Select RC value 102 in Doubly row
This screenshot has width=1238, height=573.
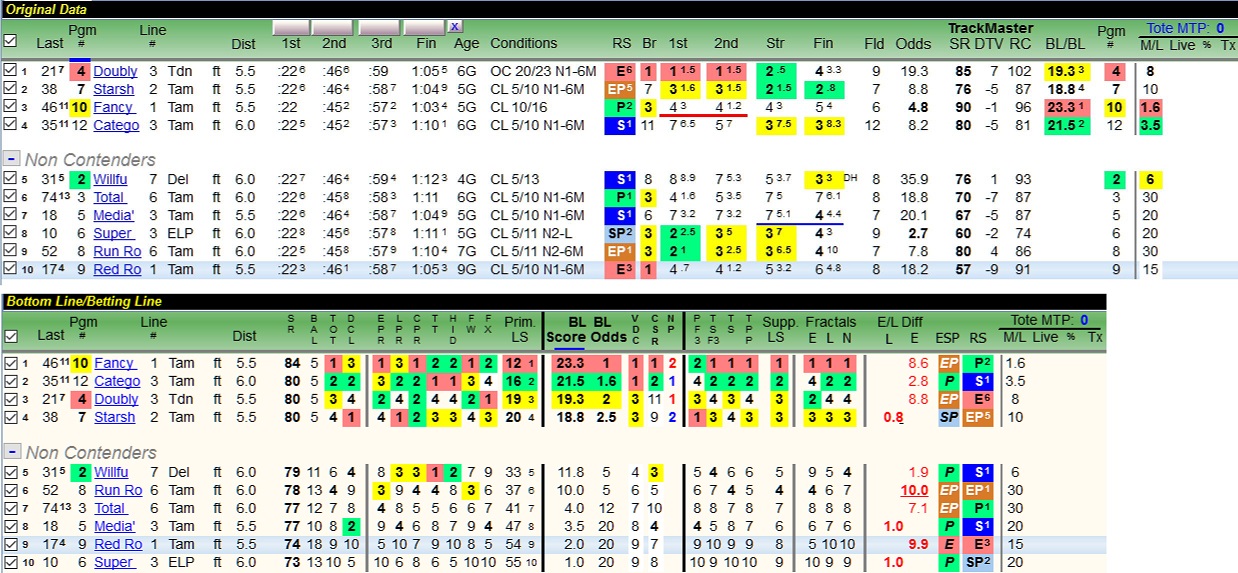click(x=1019, y=71)
